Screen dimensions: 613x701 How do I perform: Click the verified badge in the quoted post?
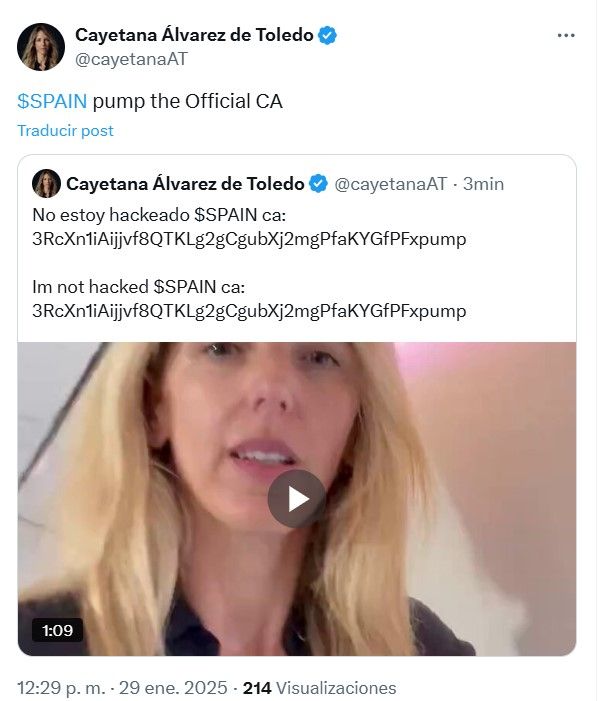point(319,184)
